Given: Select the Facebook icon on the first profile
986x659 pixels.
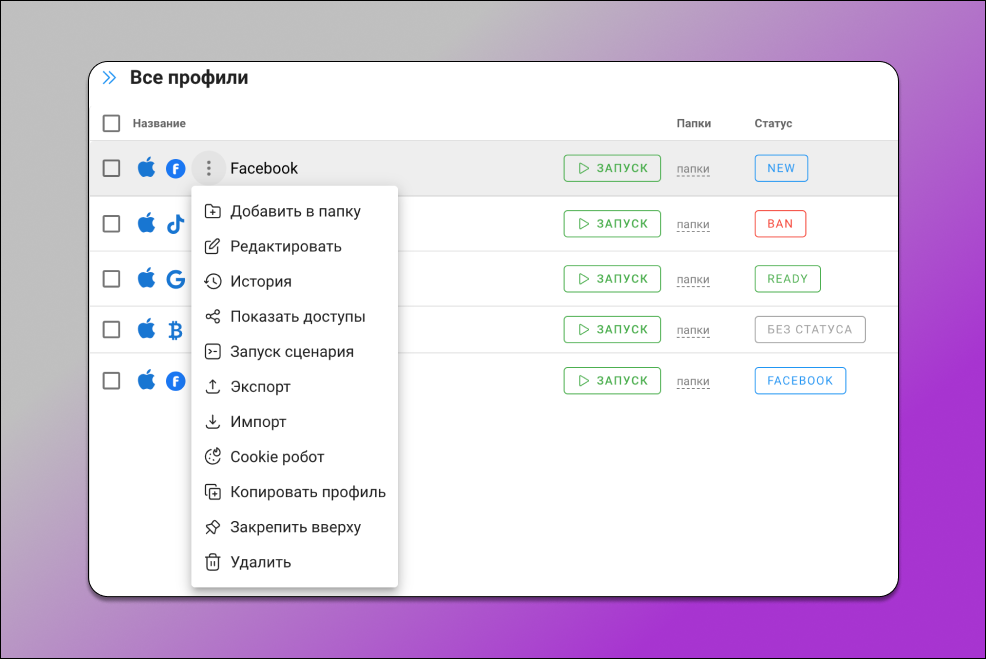Looking at the screenshot, I should 176,168.
